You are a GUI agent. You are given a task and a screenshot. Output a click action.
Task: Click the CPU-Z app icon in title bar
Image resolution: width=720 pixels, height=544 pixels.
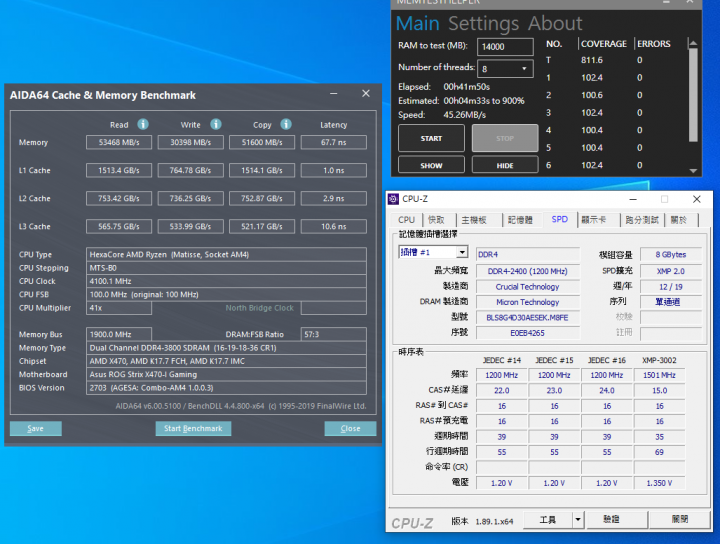tap(394, 199)
